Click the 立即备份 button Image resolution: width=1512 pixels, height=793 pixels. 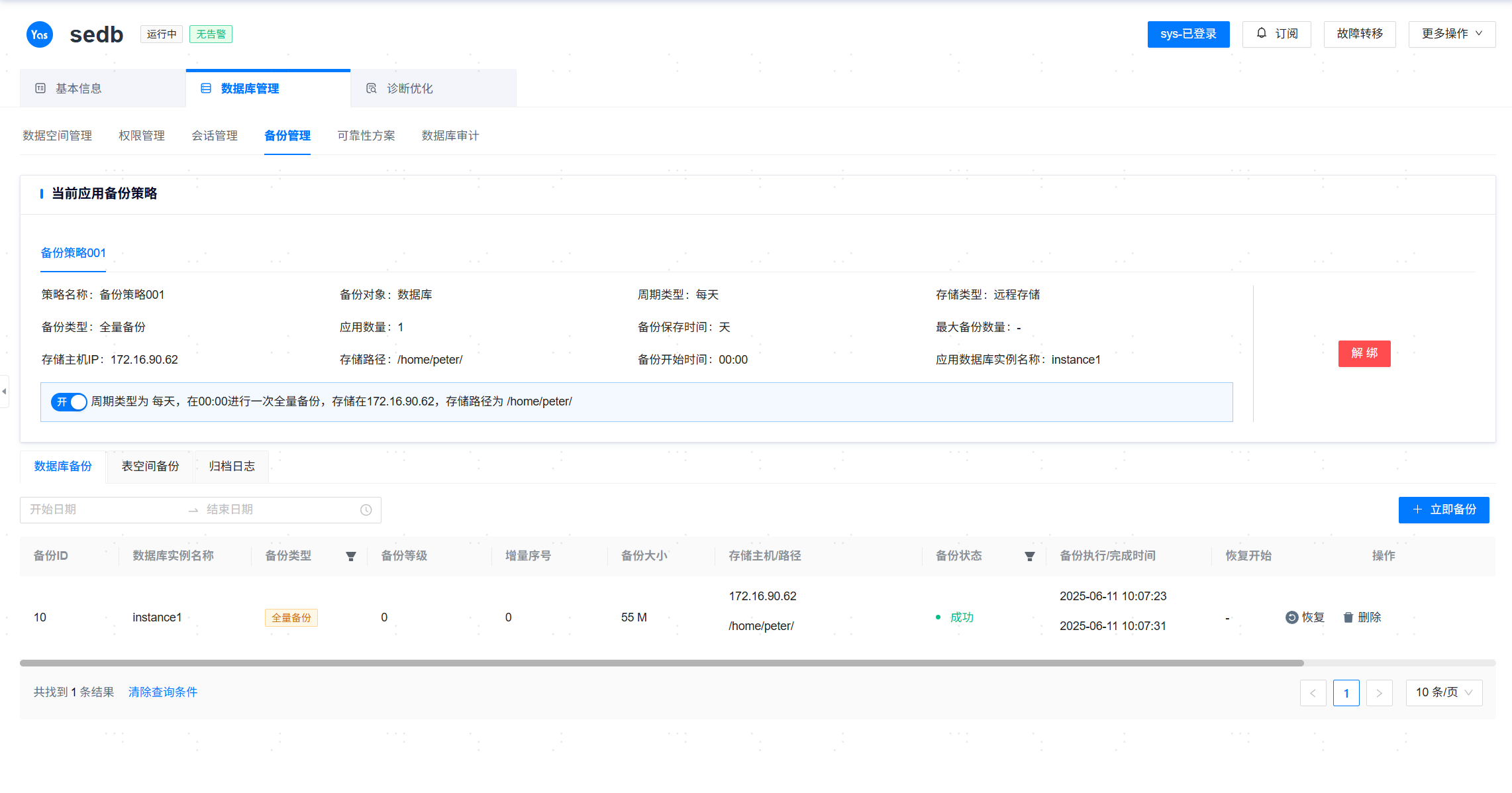[x=1444, y=510]
